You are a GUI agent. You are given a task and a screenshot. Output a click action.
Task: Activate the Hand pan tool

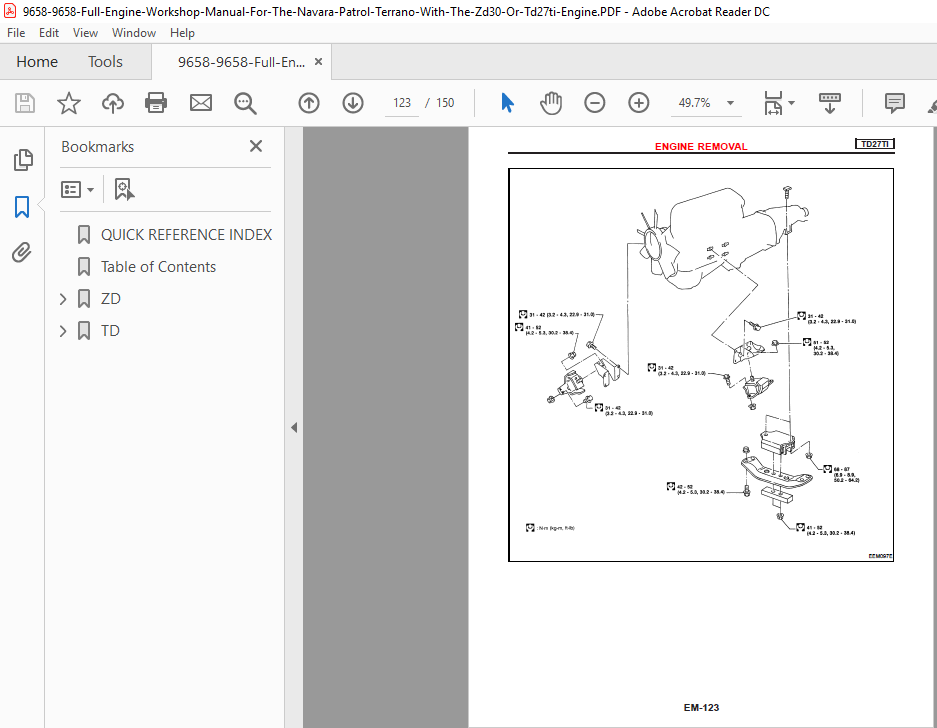(x=551, y=103)
